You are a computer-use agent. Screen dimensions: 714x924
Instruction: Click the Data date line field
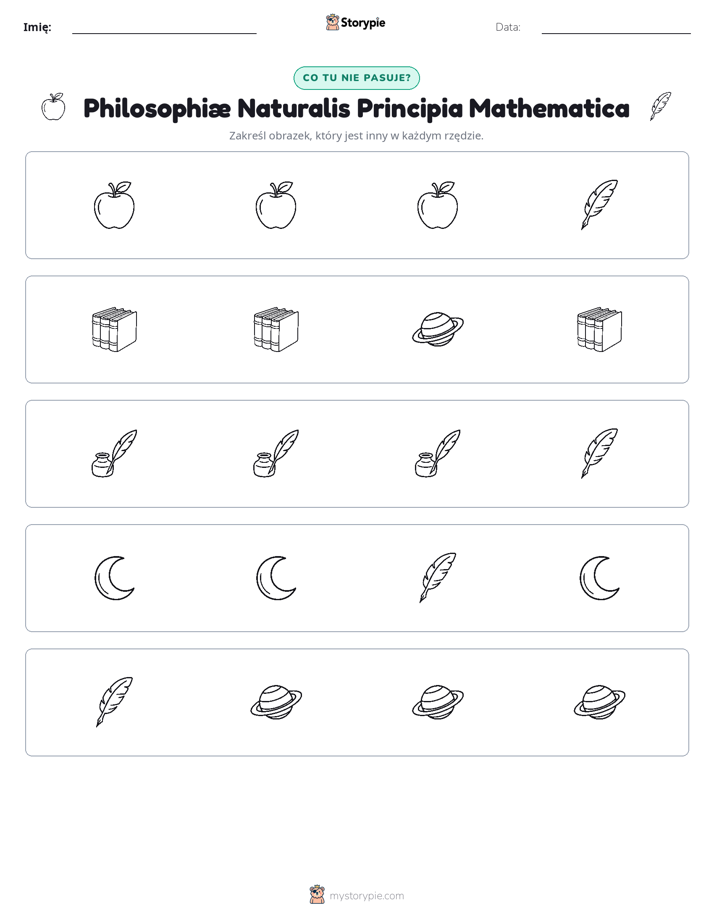pyautogui.click(x=616, y=27)
